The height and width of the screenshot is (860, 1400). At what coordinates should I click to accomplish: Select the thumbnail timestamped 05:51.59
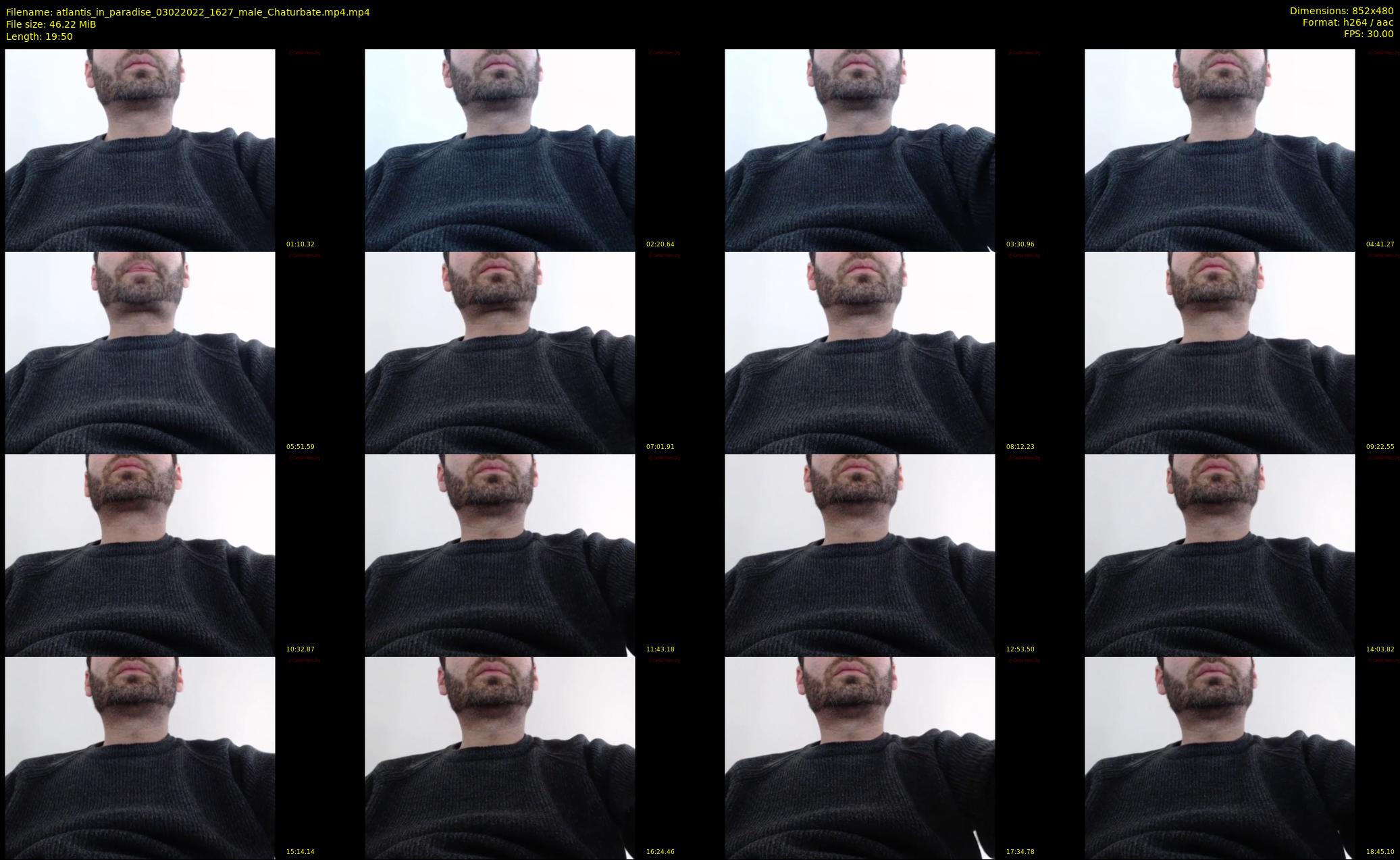click(x=140, y=352)
